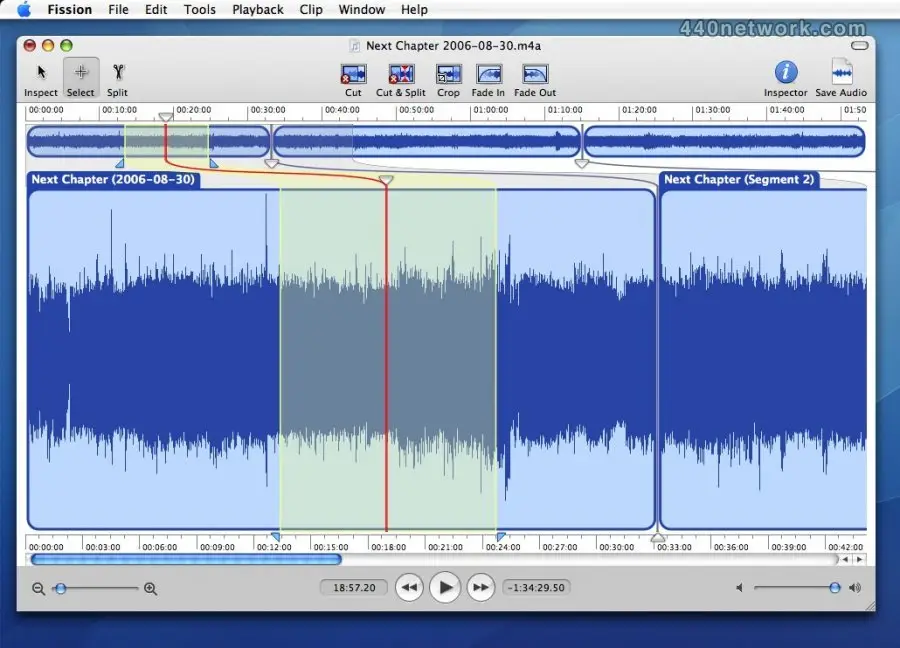Apply Fade In to selection
The image size is (900, 648).
[488, 74]
